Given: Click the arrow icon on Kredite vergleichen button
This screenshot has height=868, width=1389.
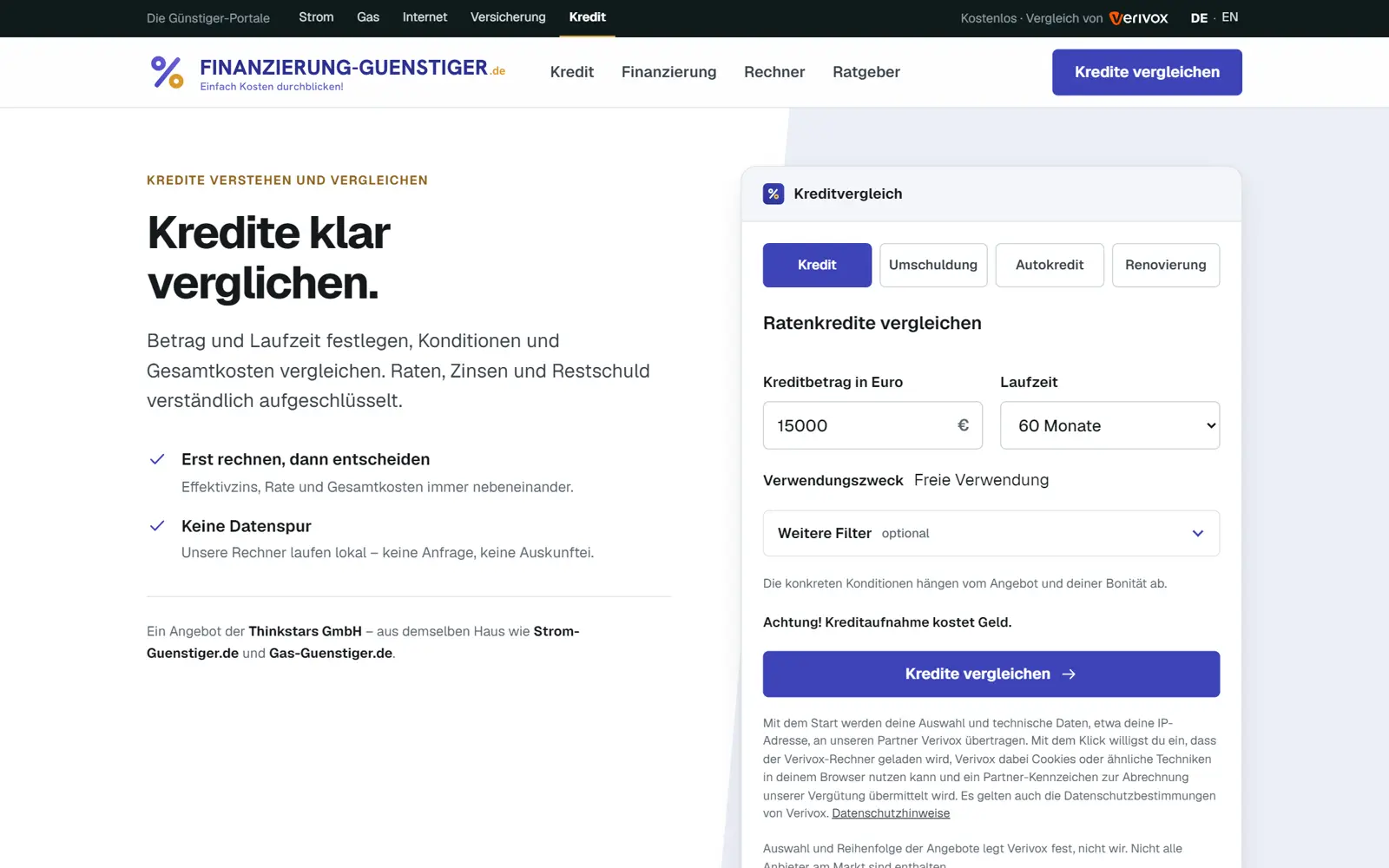Looking at the screenshot, I should coord(1069,674).
